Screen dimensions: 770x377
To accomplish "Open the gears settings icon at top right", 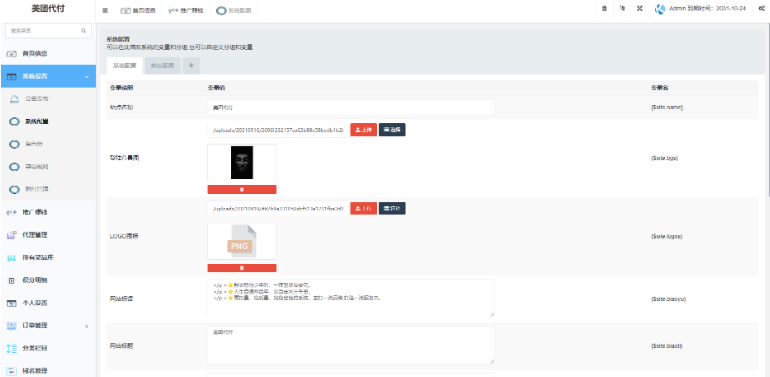I will [x=762, y=8].
